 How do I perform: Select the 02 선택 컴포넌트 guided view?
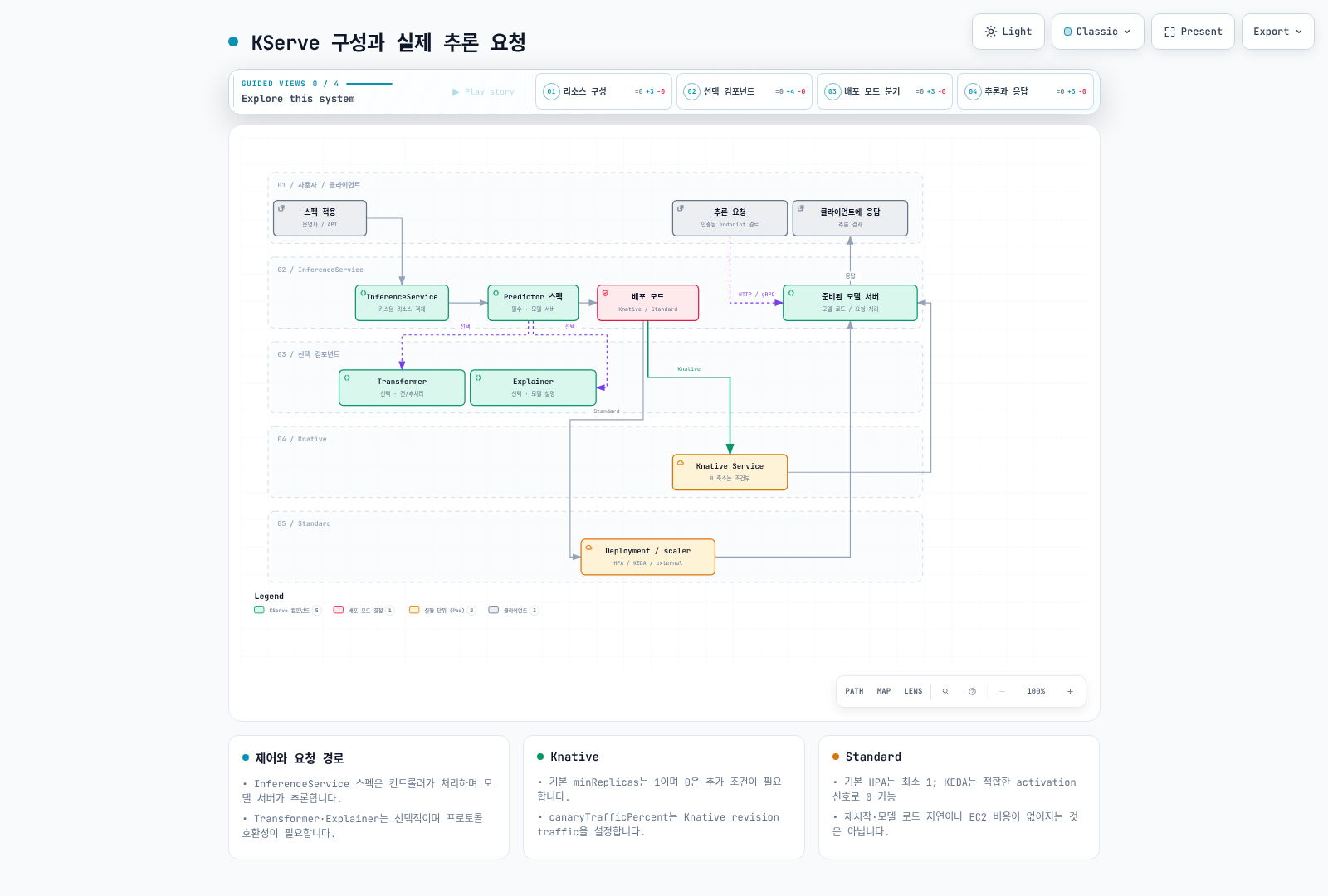click(745, 91)
